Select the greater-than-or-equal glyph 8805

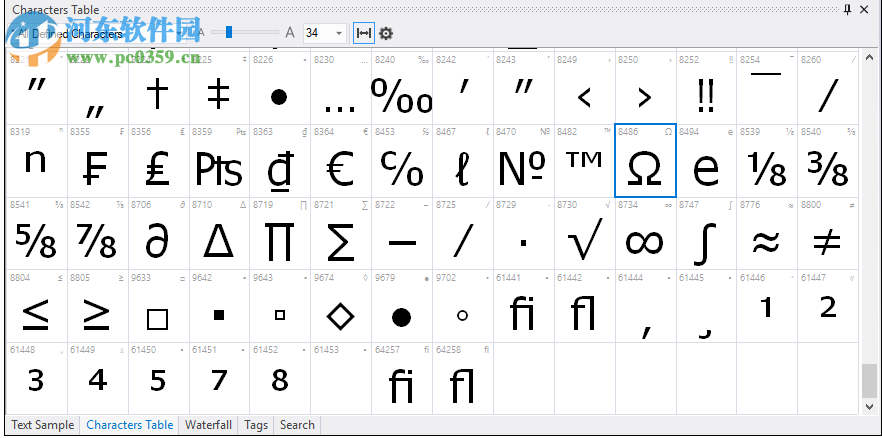[x=98, y=306]
